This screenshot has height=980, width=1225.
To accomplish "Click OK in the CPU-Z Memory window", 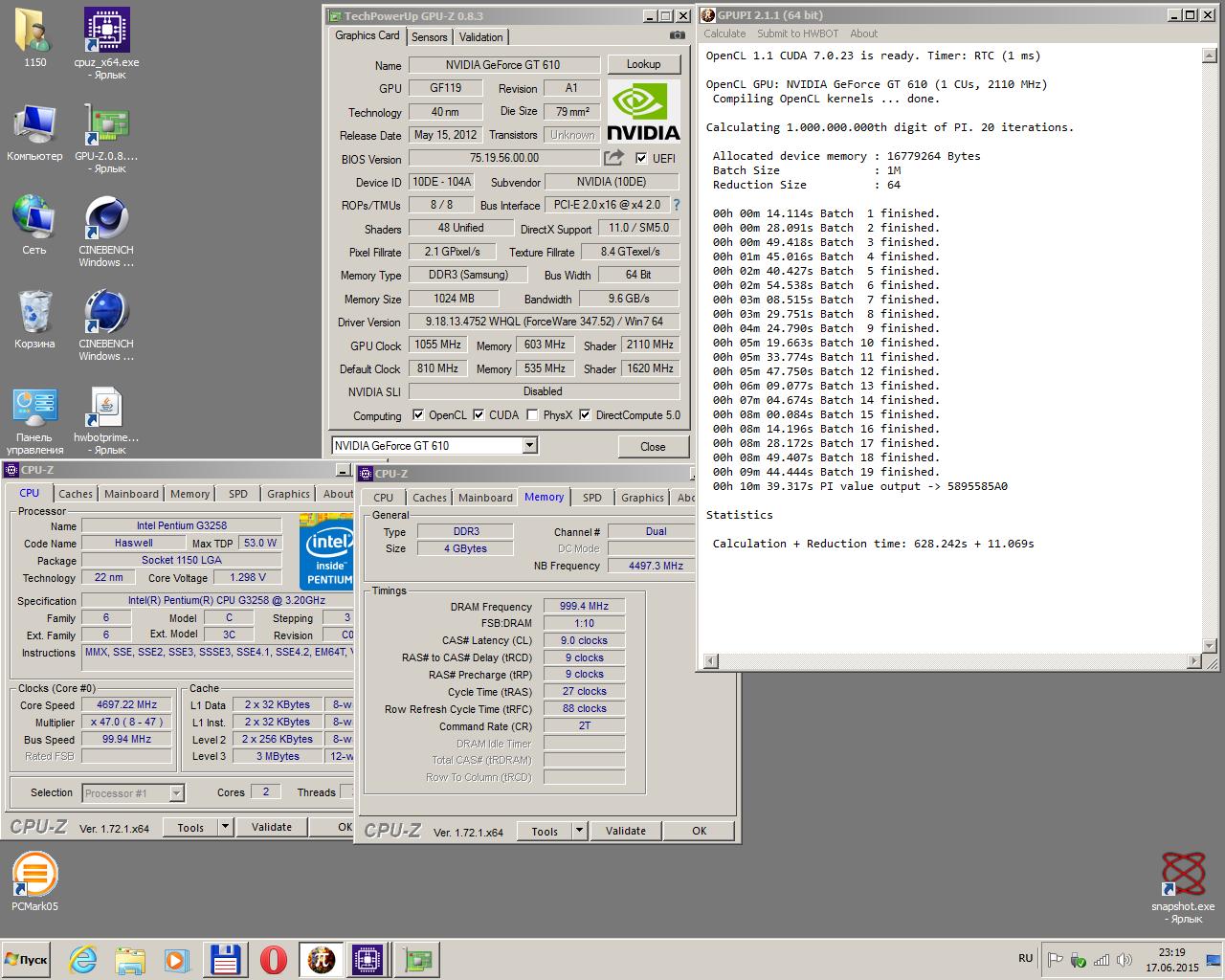I will click(700, 831).
